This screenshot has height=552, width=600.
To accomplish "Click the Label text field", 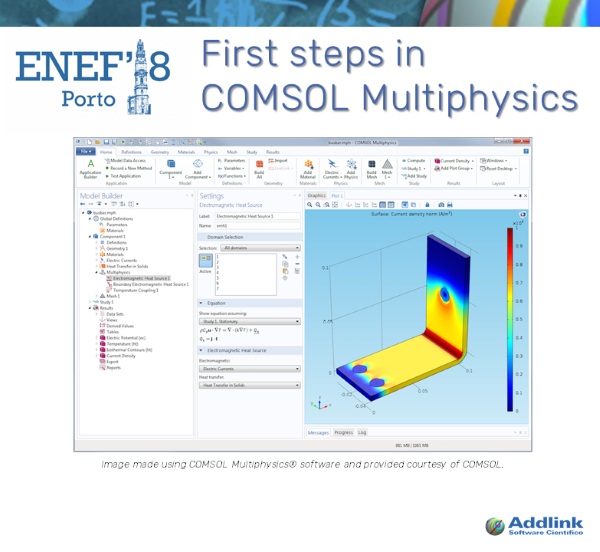I will [257, 216].
